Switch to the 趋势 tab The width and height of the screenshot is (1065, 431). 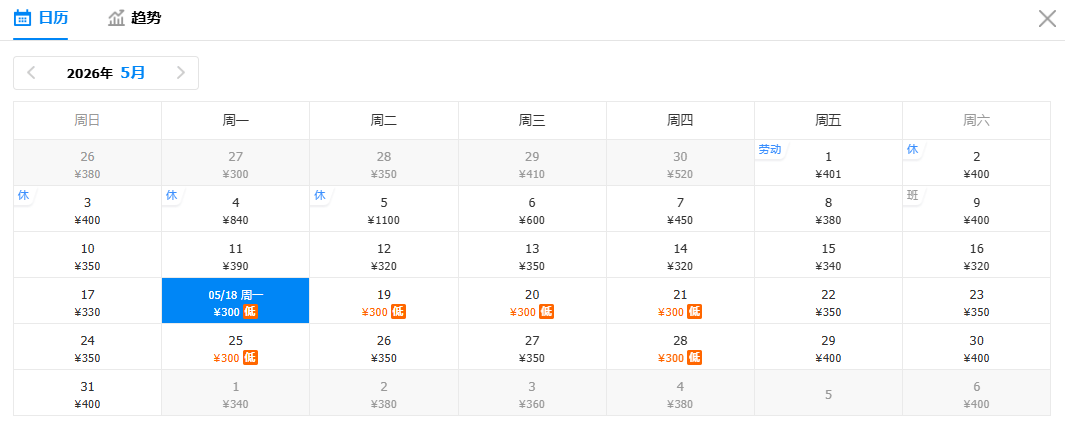click(x=145, y=18)
